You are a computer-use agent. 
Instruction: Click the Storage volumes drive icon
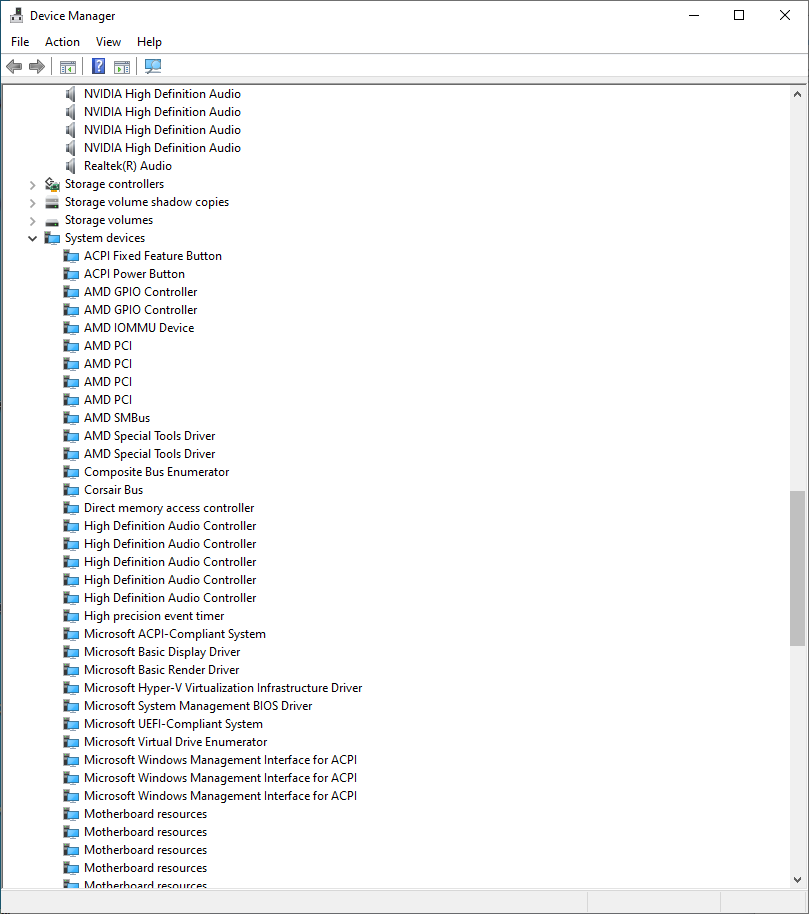point(52,222)
